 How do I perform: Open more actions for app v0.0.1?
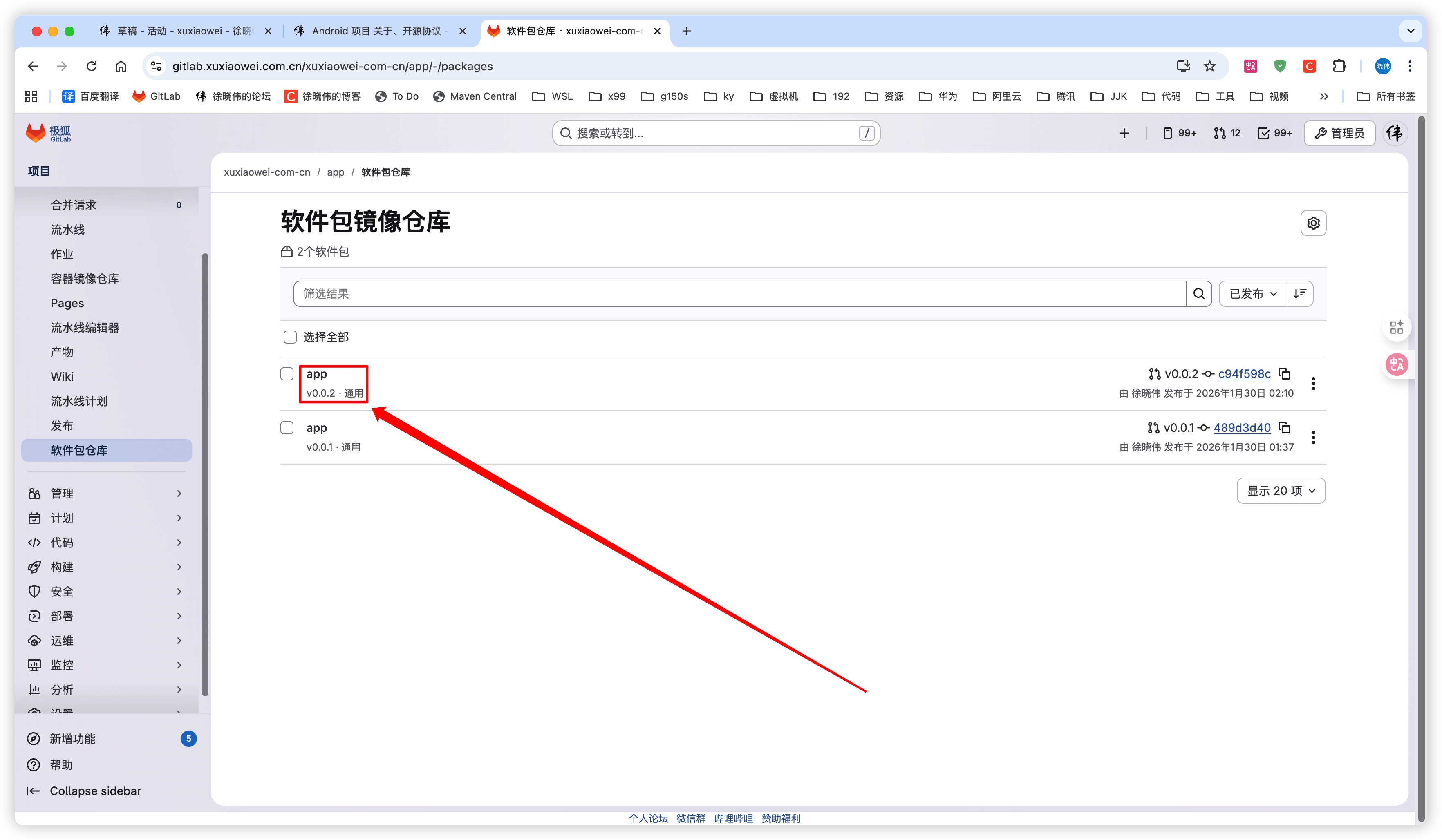click(x=1313, y=438)
